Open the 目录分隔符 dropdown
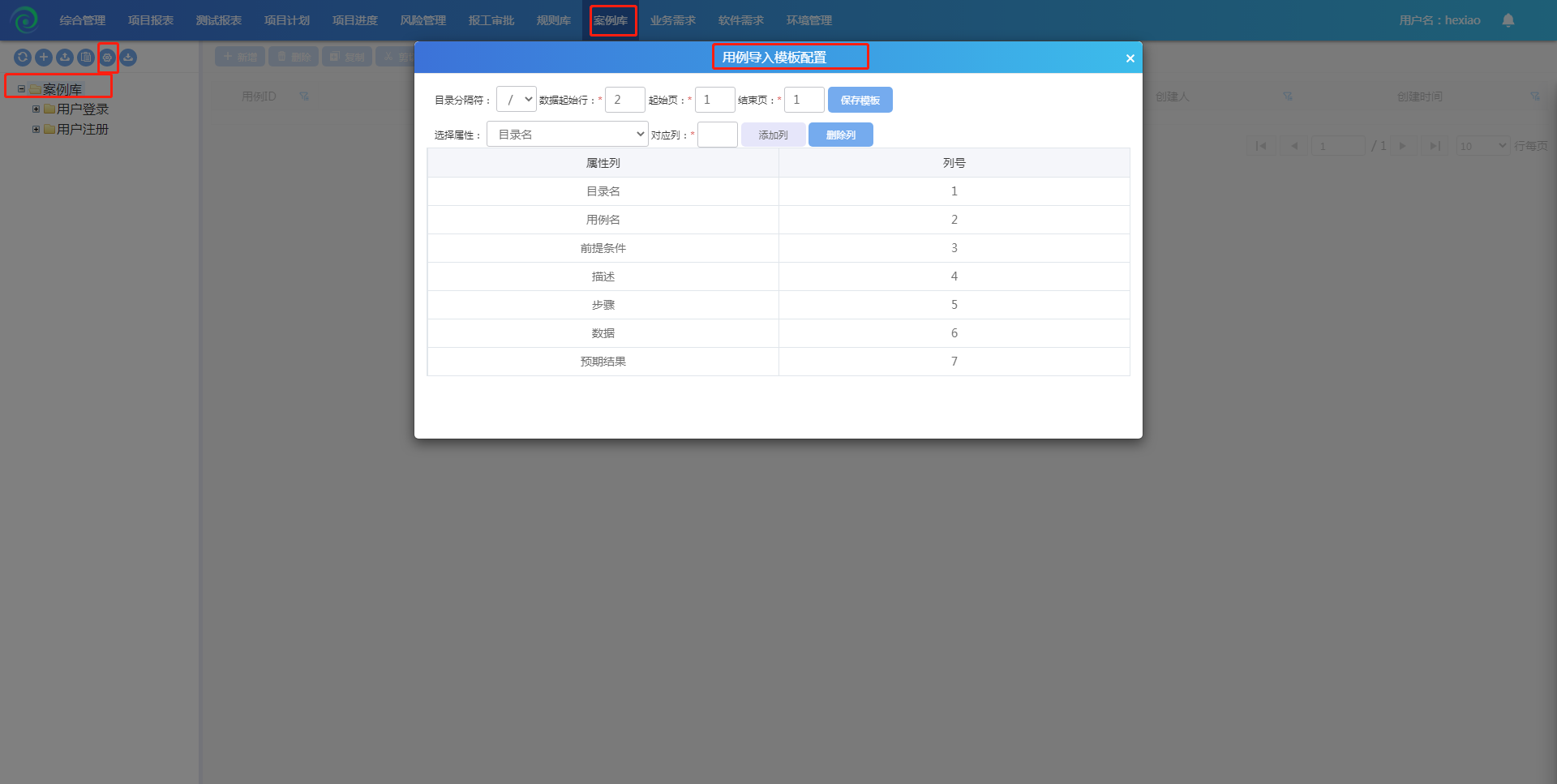 pos(517,100)
